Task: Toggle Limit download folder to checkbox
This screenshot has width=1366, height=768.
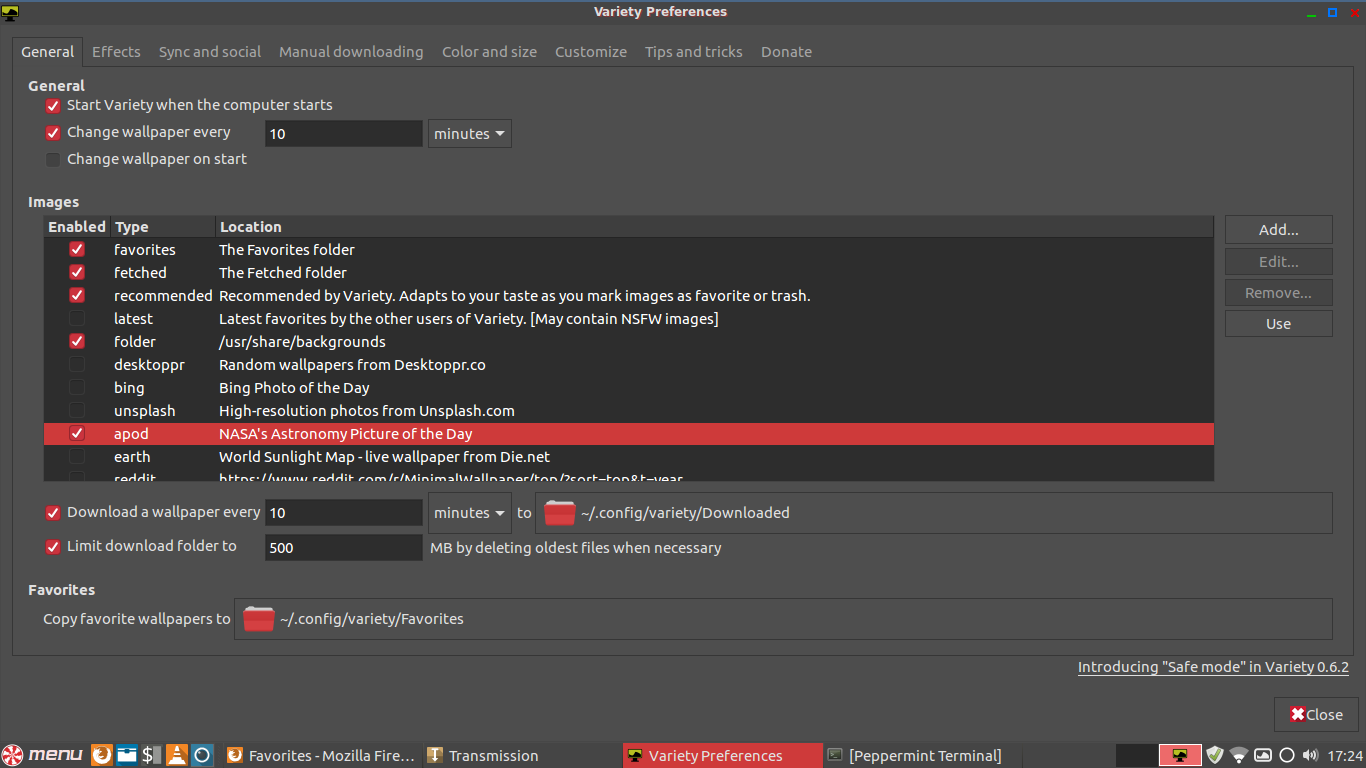Action: click(x=53, y=547)
